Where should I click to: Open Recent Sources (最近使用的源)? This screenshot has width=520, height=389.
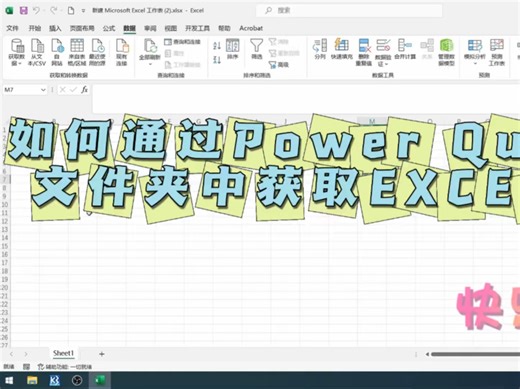coord(97,52)
